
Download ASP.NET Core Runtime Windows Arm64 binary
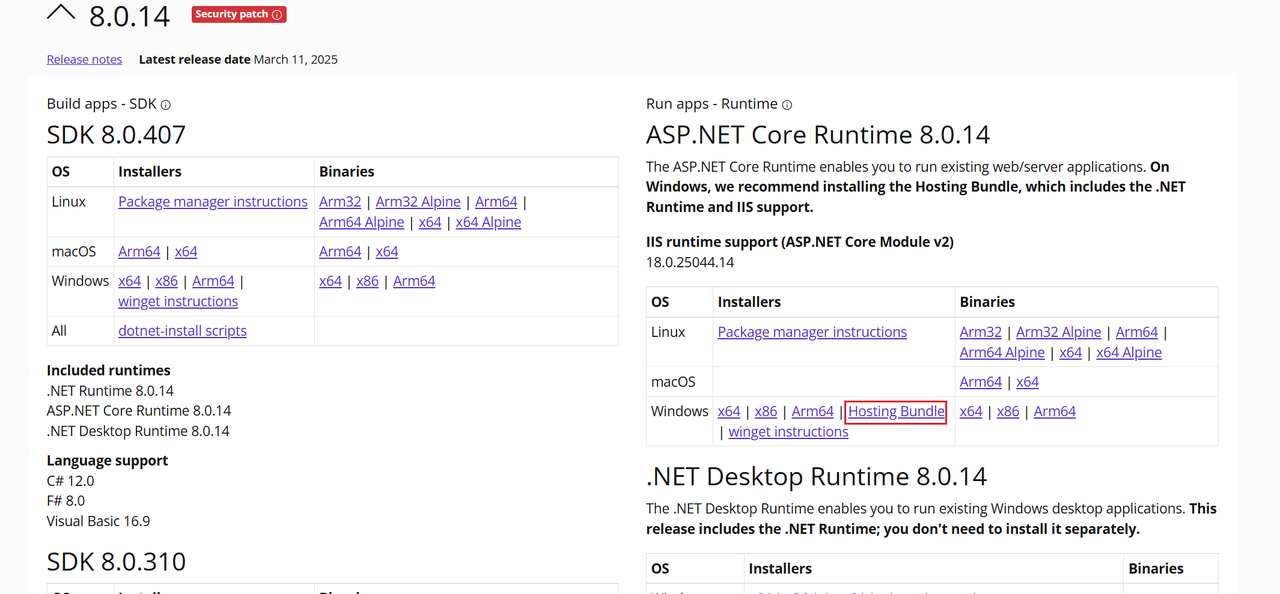coord(1055,411)
